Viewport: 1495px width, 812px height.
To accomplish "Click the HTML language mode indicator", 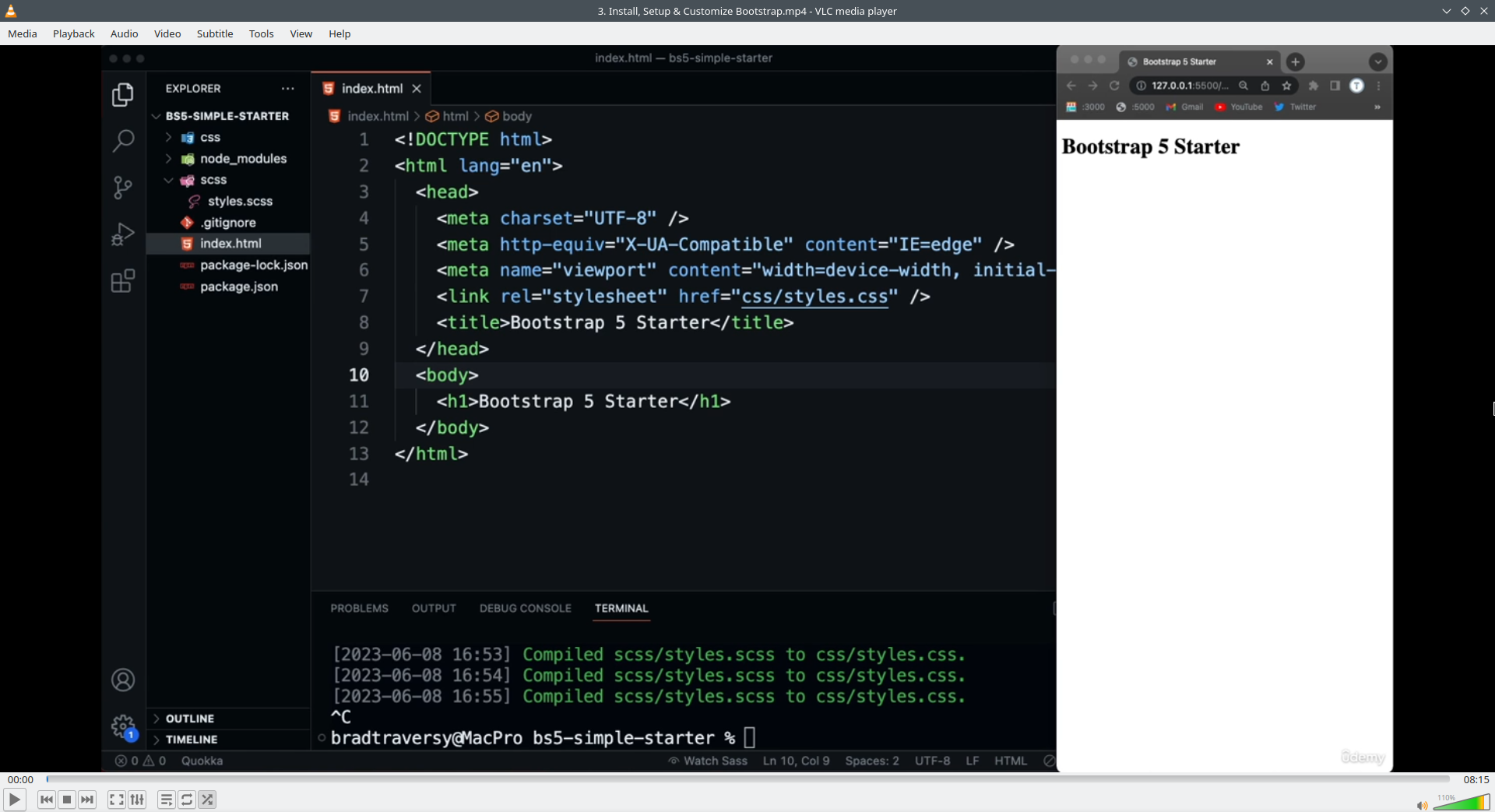I will [1011, 761].
